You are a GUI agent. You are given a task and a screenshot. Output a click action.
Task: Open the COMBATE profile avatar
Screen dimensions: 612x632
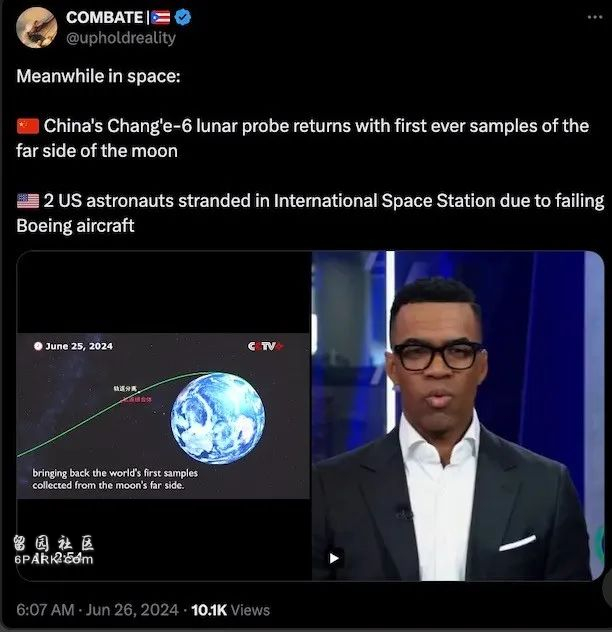point(37,27)
